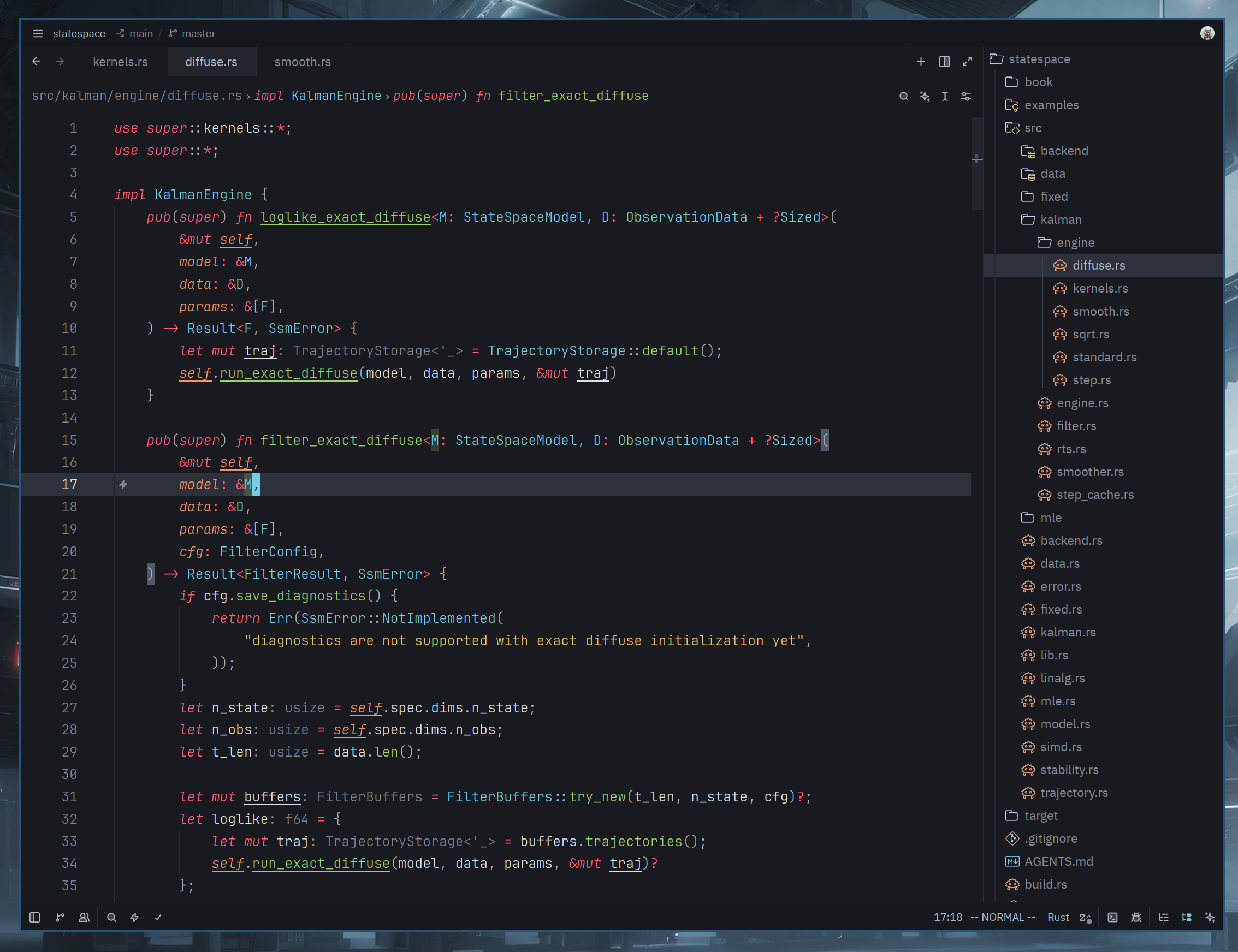
Task: Open the debugger bug icon in status bar
Action: (1136, 917)
